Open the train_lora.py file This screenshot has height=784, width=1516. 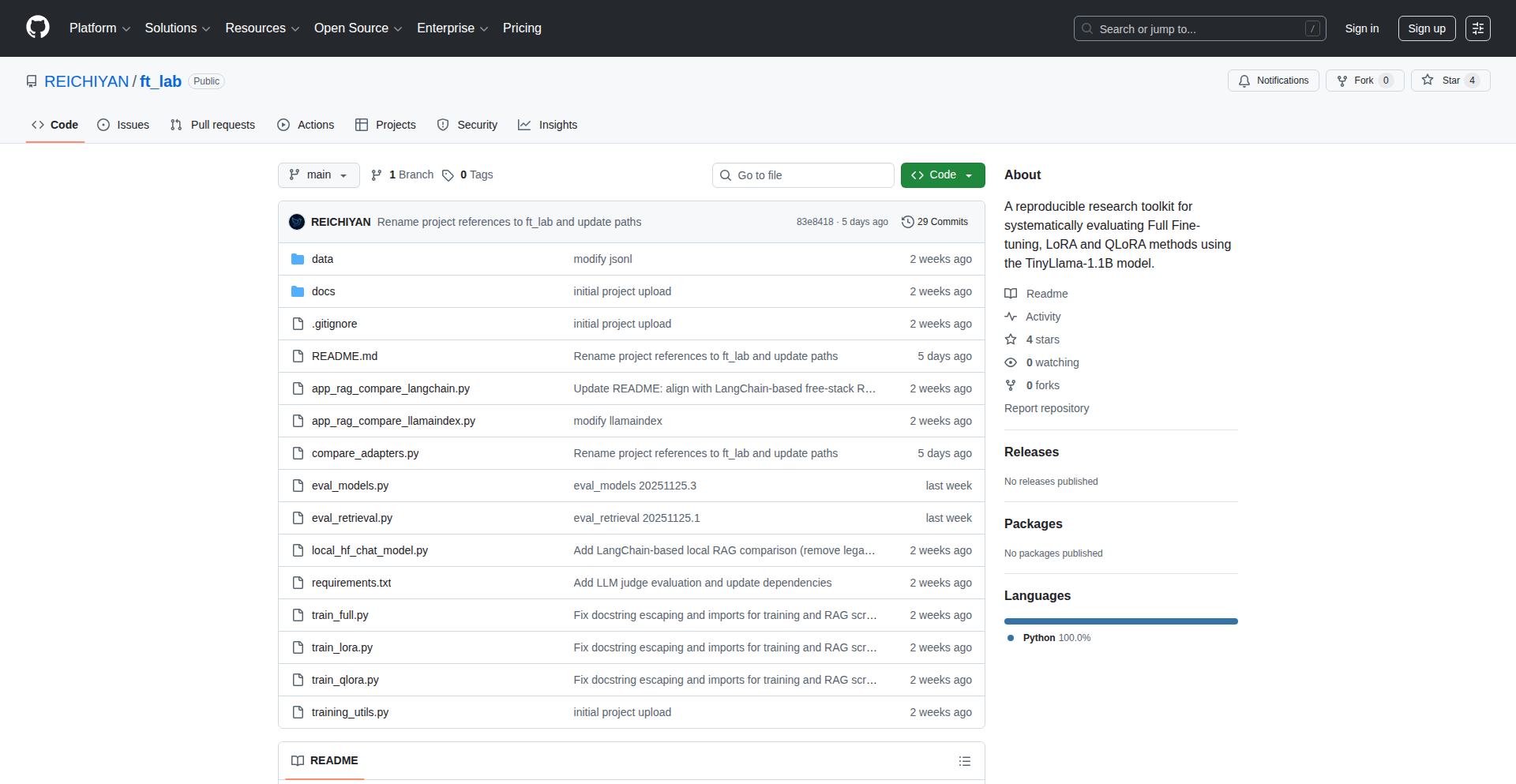tap(342, 647)
